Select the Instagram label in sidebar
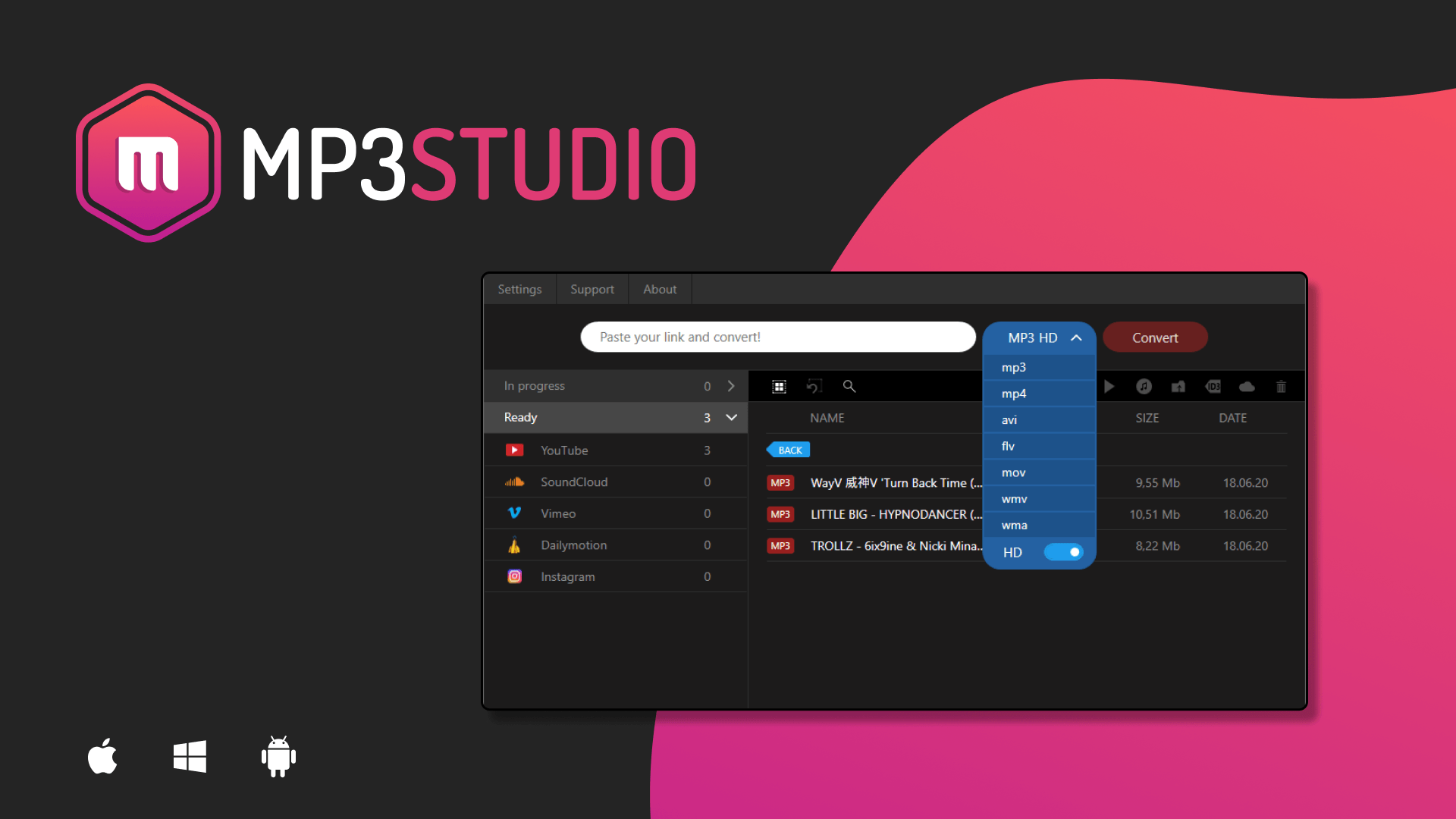Viewport: 1456px width, 819px height. (x=568, y=576)
